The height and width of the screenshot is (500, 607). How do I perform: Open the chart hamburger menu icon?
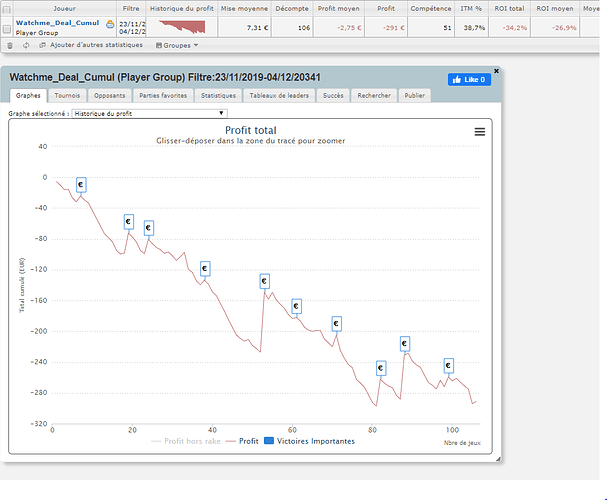tap(480, 132)
